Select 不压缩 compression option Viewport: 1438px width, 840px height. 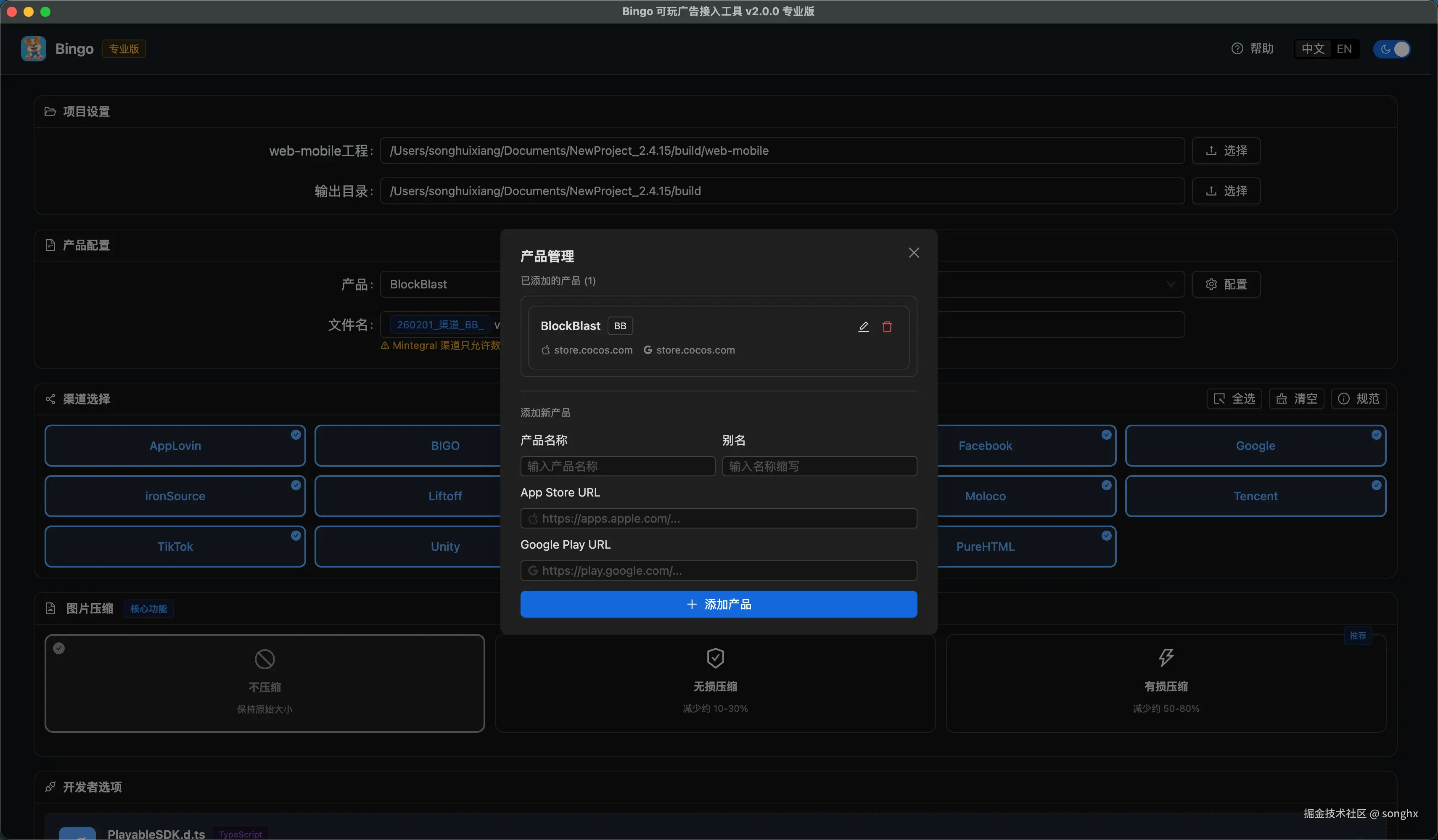click(x=265, y=683)
